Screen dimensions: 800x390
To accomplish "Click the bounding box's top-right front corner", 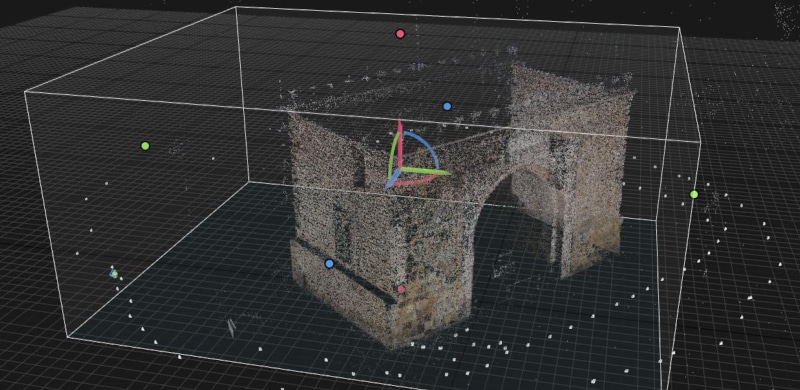I will click(700, 142).
